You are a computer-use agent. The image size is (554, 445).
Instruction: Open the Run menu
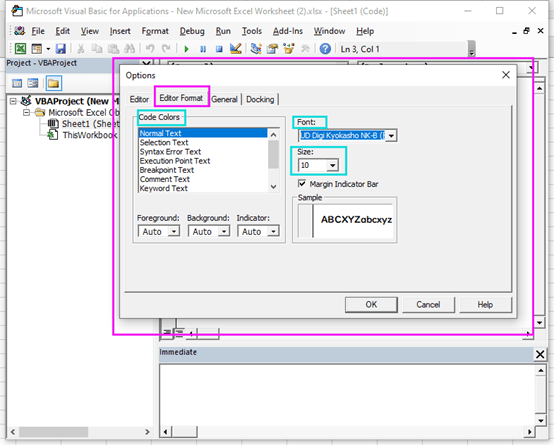coord(223,31)
